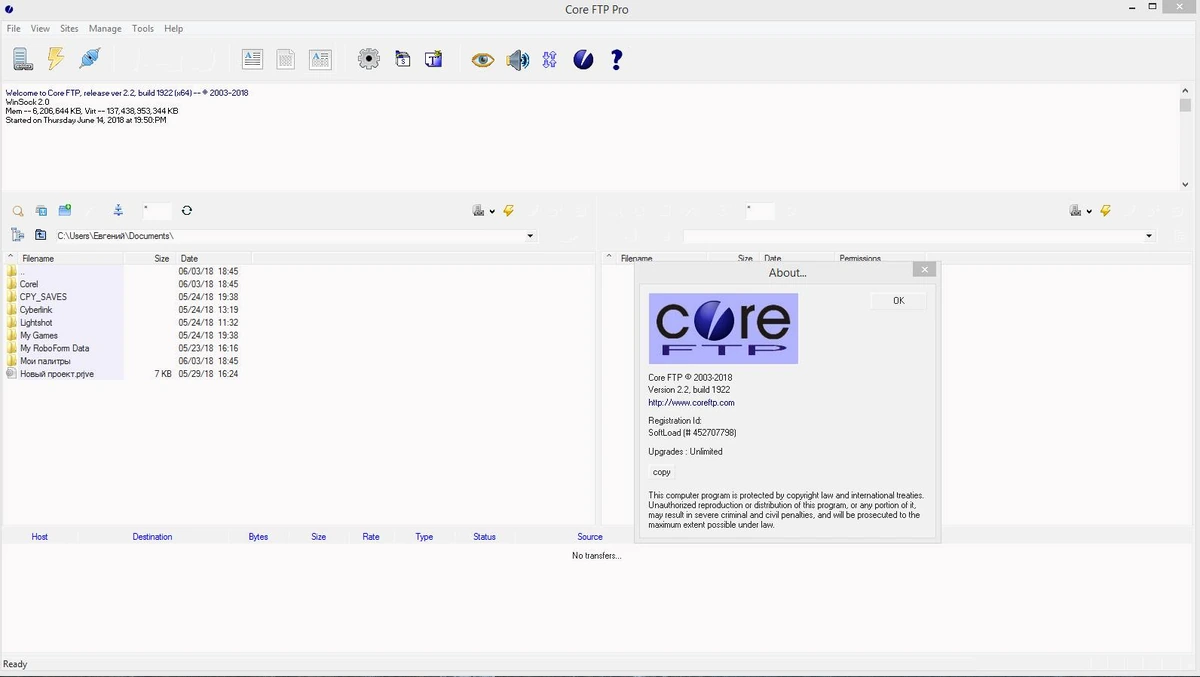Open the local path dropdown for Documents

coord(530,236)
